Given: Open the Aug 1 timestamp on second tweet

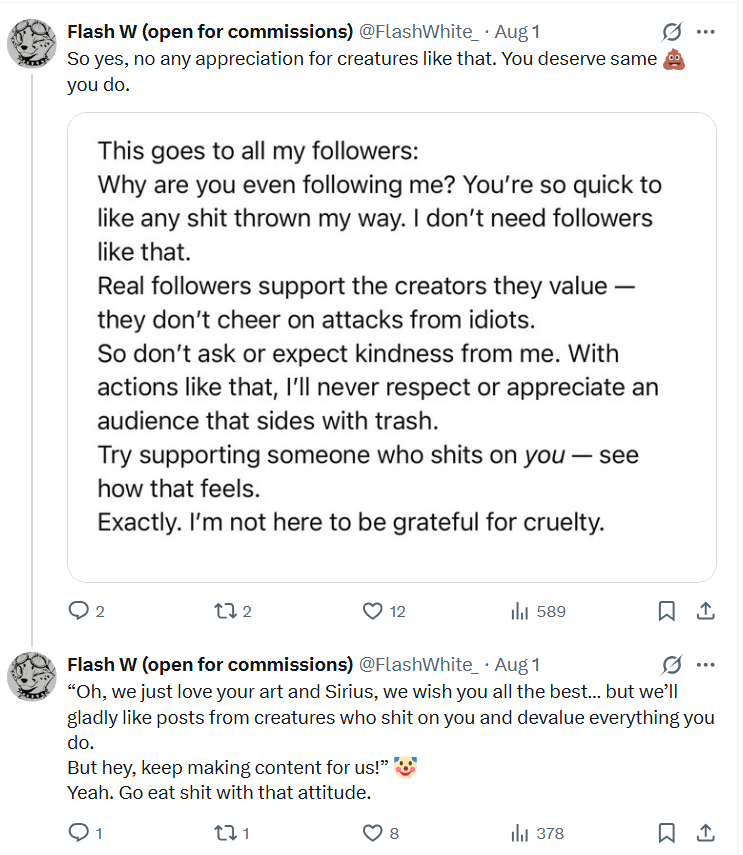Looking at the screenshot, I should (x=517, y=665).
